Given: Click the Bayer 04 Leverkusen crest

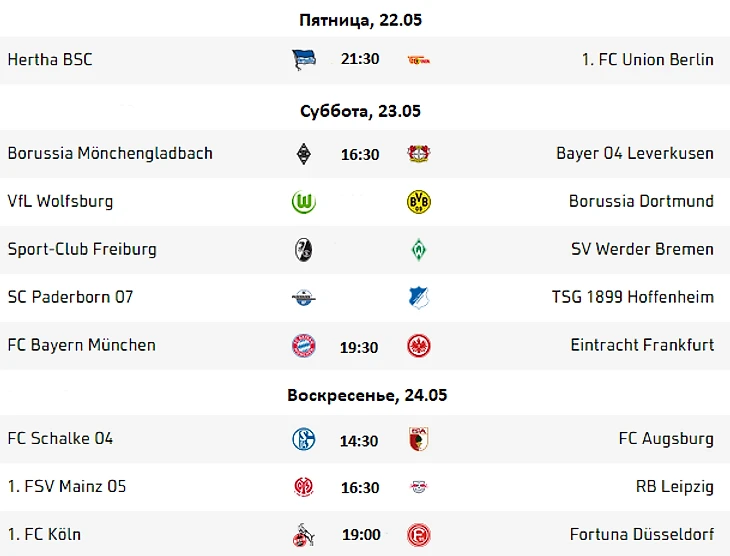Looking at the screenshot, I should pyautogui.click(x=418, y=154).
